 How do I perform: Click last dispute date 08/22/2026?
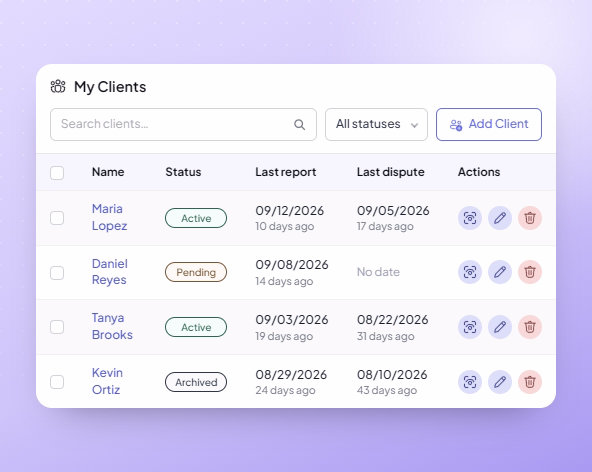(x=393, y=319)
